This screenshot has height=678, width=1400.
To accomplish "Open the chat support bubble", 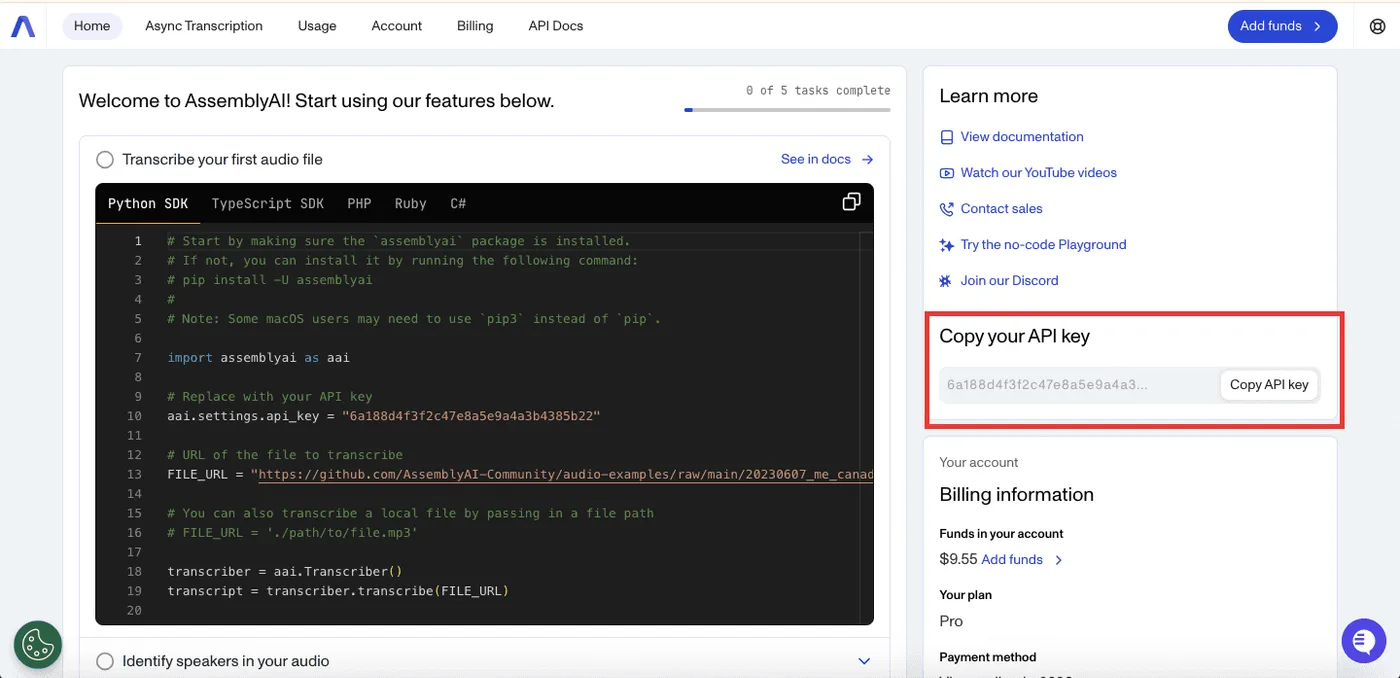I will (x=1364, y=641).
